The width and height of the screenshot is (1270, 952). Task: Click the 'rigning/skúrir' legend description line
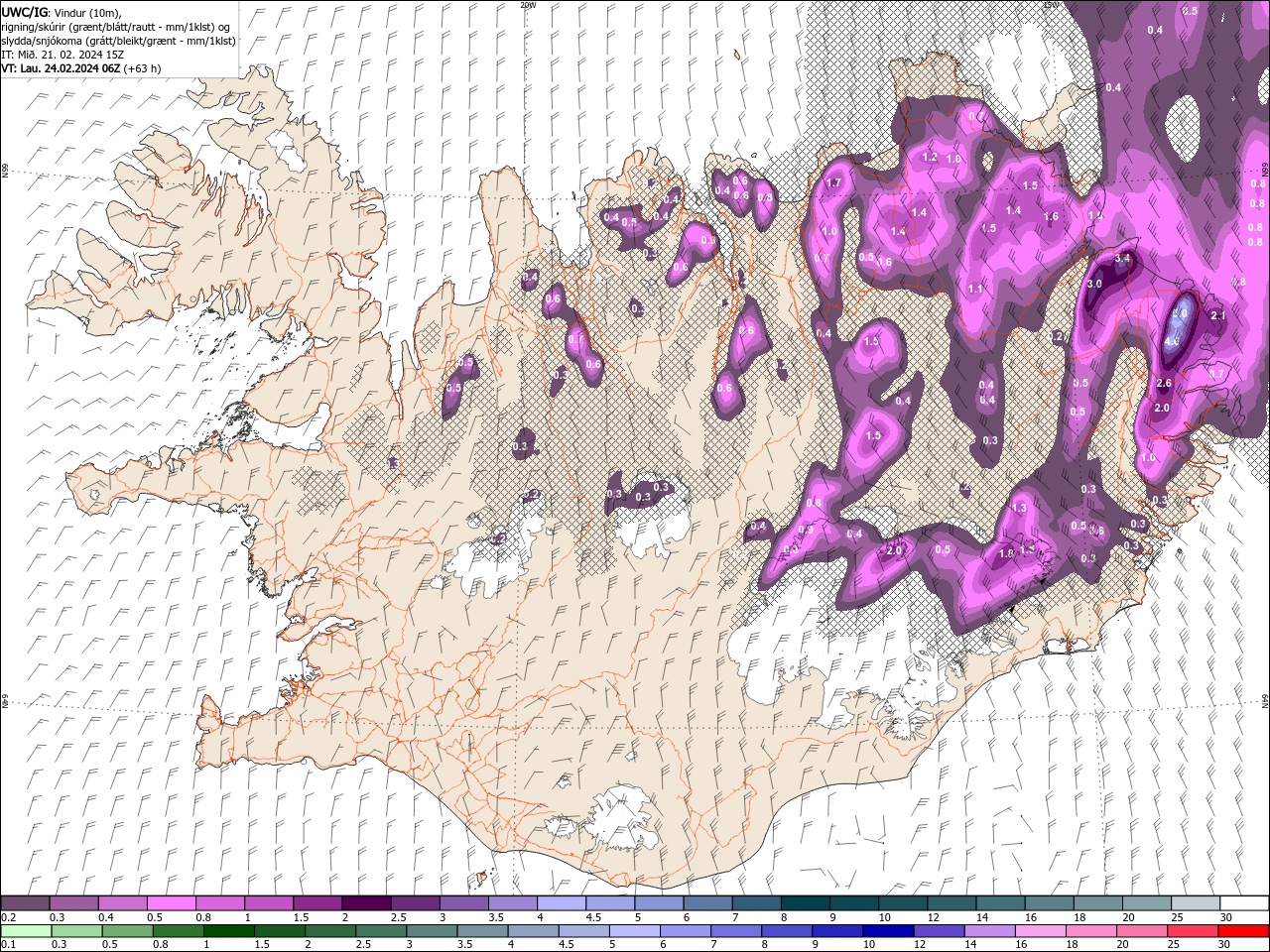click(x=117, y=27)
